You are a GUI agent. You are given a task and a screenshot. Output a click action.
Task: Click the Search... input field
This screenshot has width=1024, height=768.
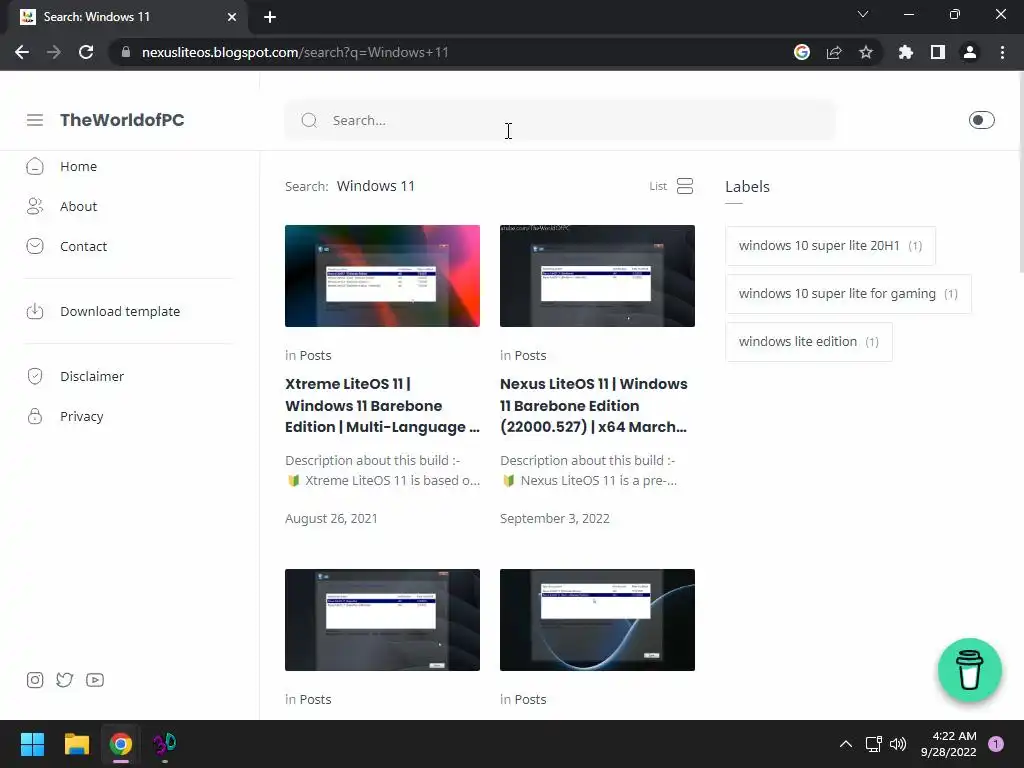point(560,120)
